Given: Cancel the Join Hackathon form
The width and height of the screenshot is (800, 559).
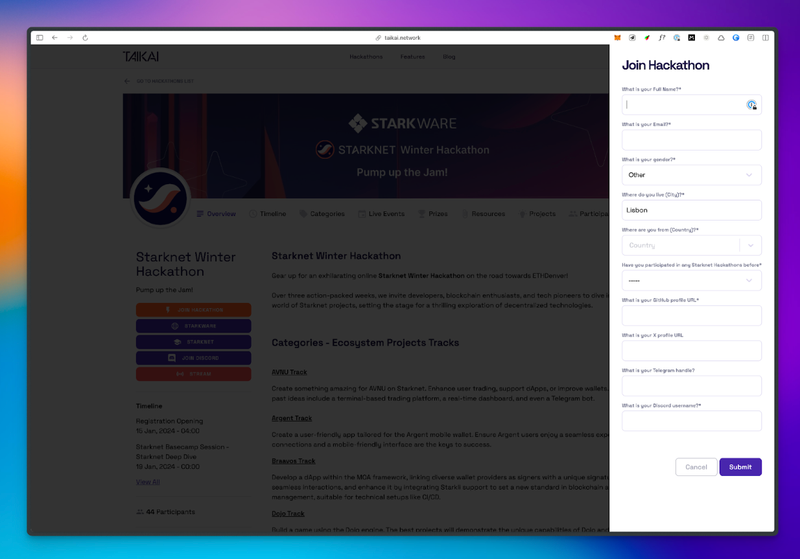Looking at the screenshot, I should click(x=696, y=467).
